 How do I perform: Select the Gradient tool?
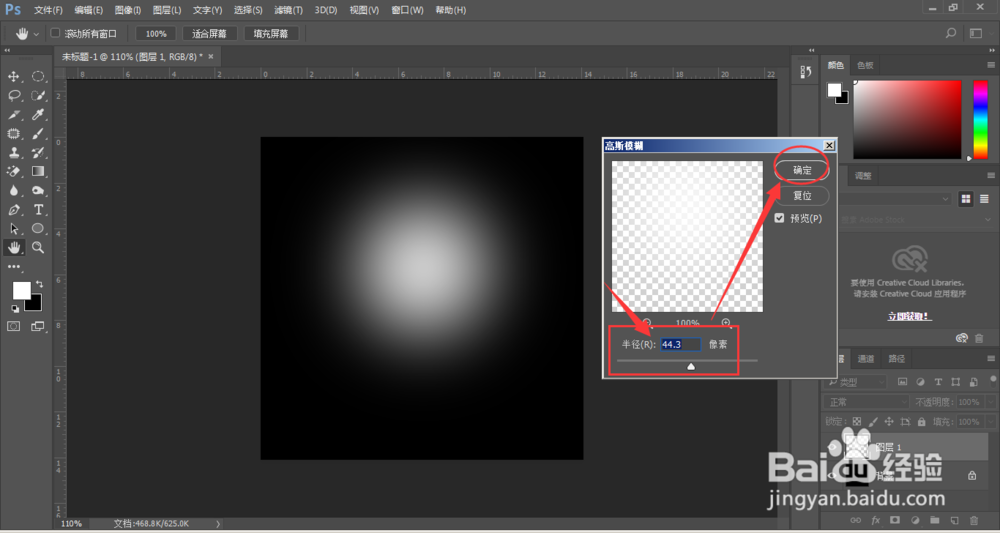tap(38, 171)
